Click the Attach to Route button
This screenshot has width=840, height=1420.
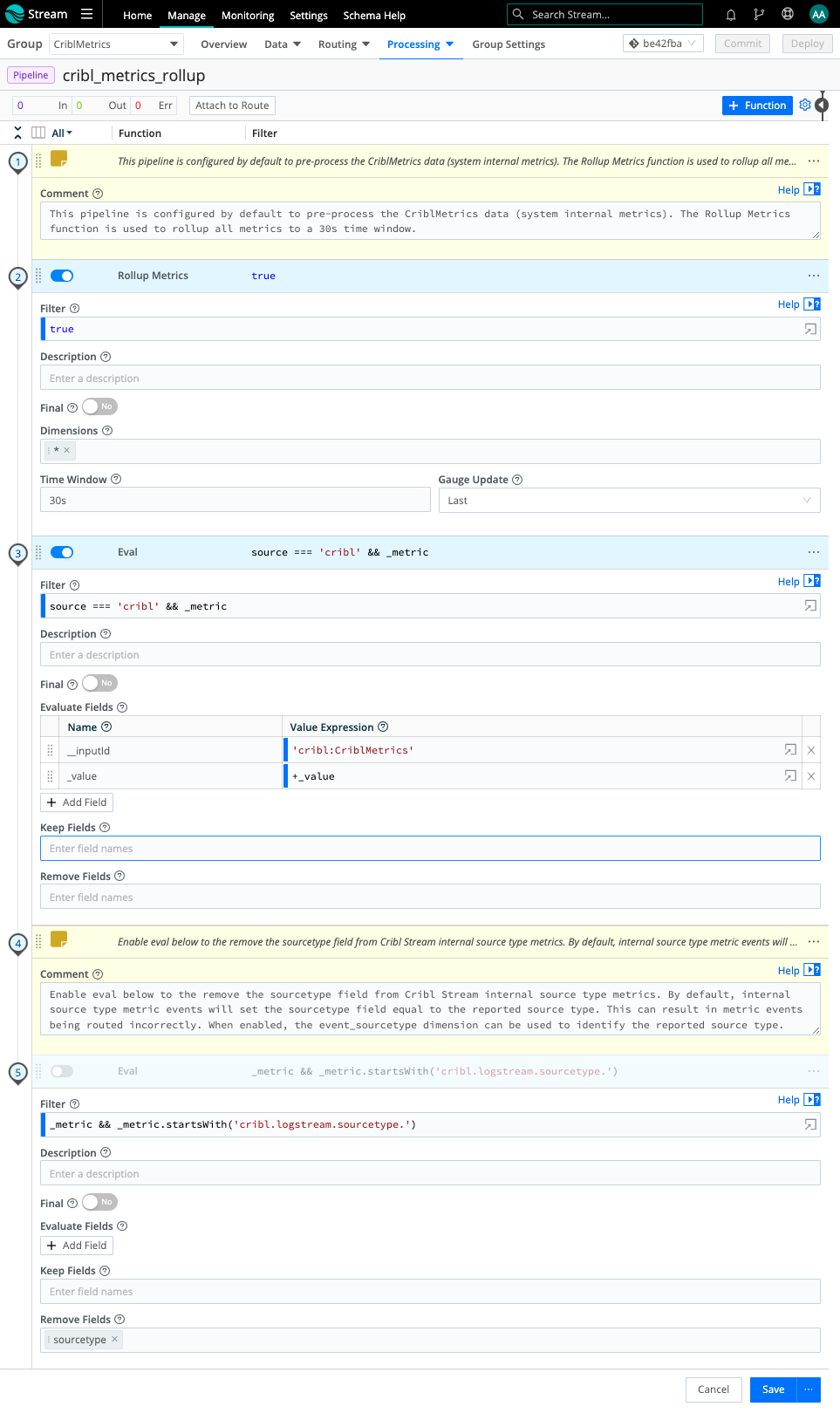coord(232,106)
